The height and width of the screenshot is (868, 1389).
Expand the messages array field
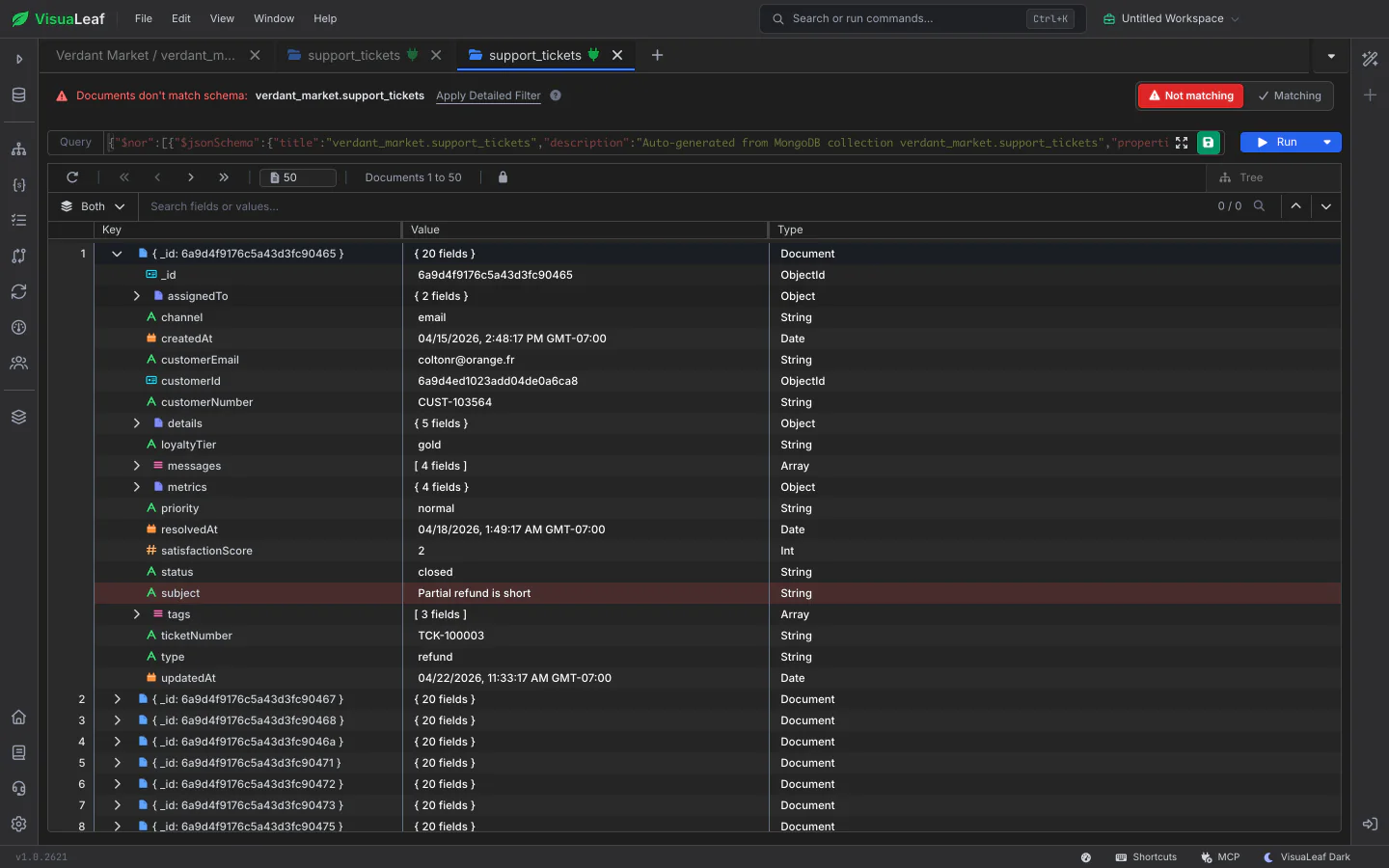tap(137, 466)
